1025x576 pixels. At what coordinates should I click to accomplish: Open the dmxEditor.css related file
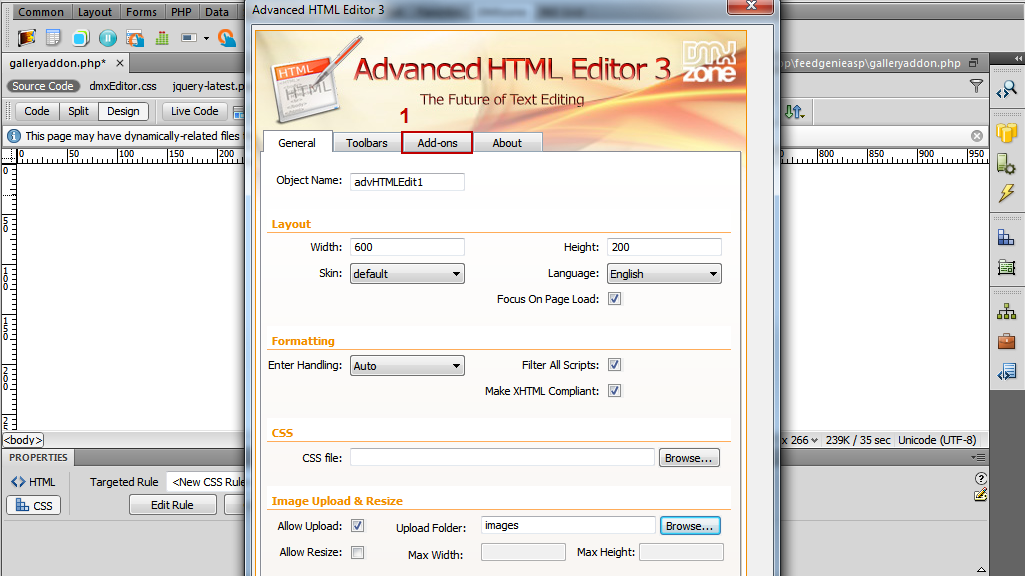pyautogui.click(x=123, y=86)
